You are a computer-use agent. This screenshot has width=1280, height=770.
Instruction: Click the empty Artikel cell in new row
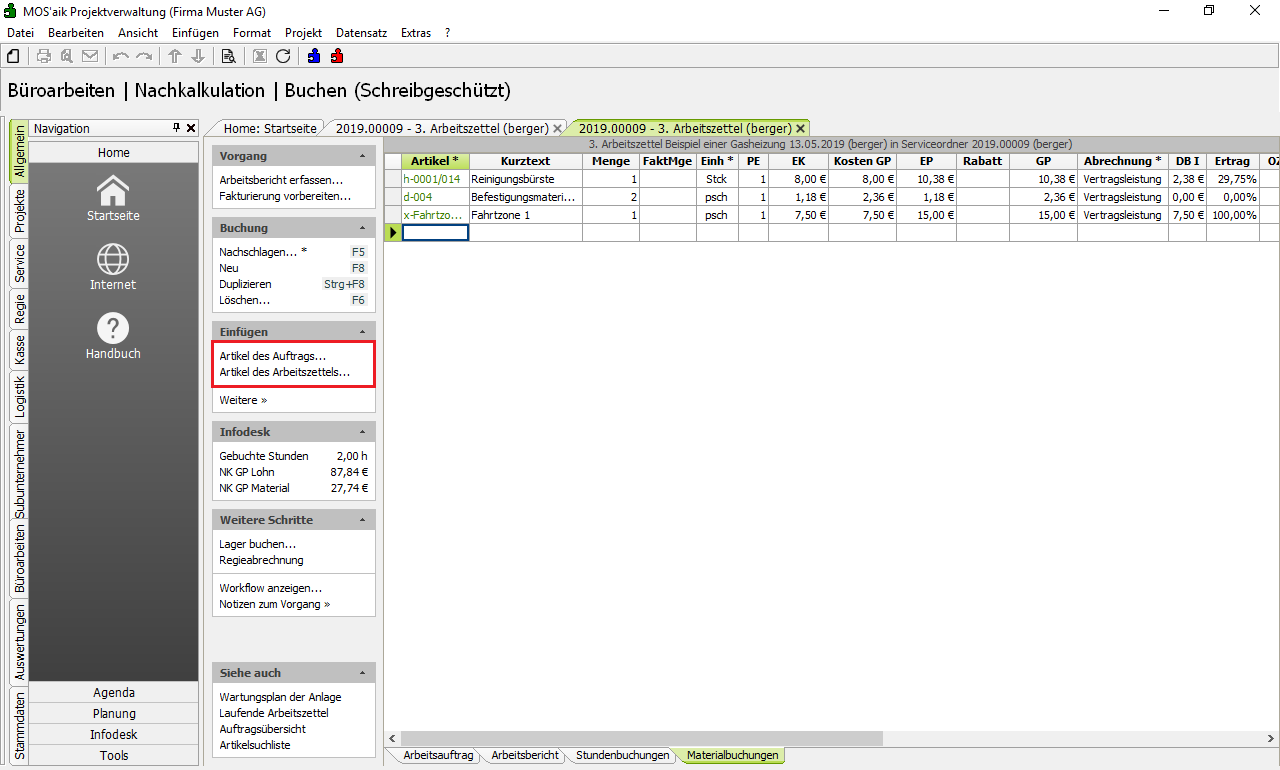pyautogui.click(x=435, y=233)
